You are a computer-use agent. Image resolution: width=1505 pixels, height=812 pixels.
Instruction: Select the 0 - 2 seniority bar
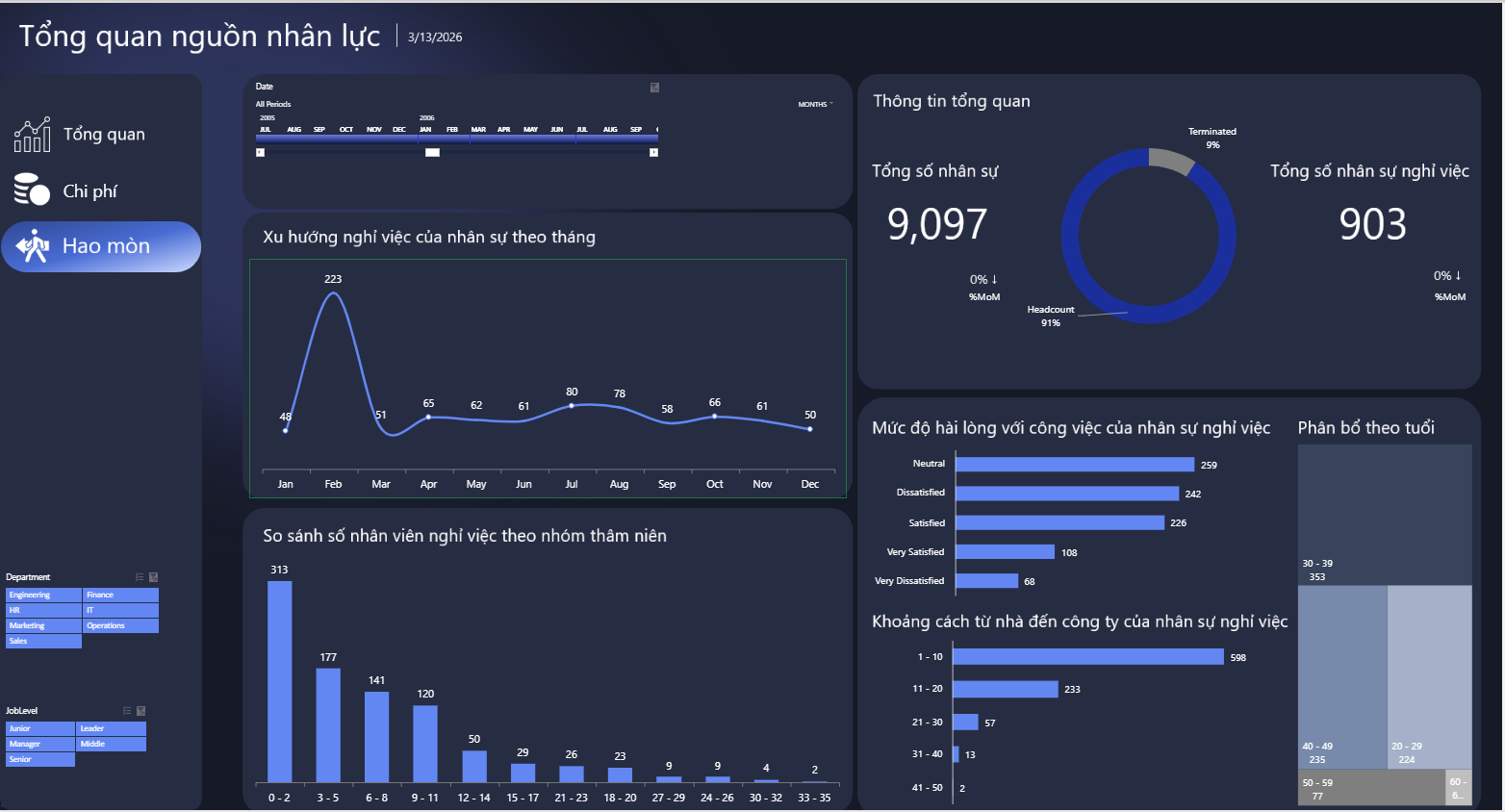click(x=279, y=681)
